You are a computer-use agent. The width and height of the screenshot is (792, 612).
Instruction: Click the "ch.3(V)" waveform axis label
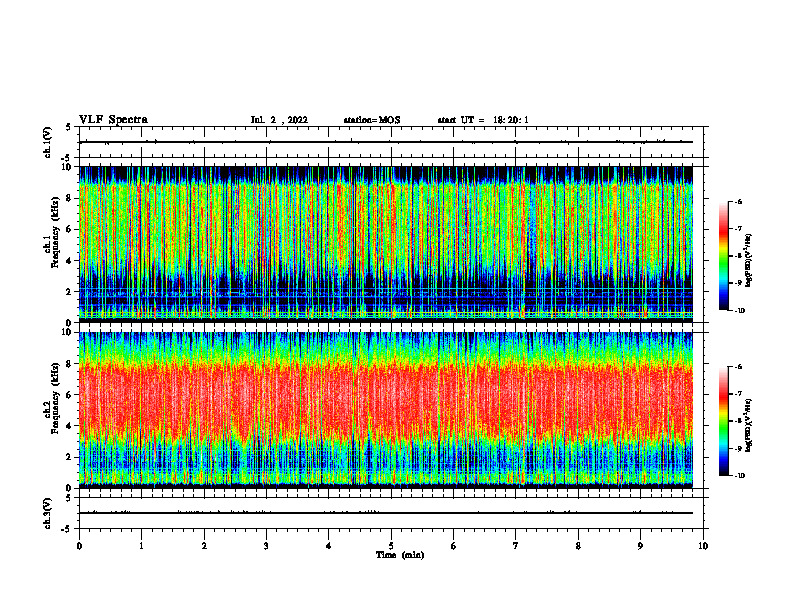(48, 513)
